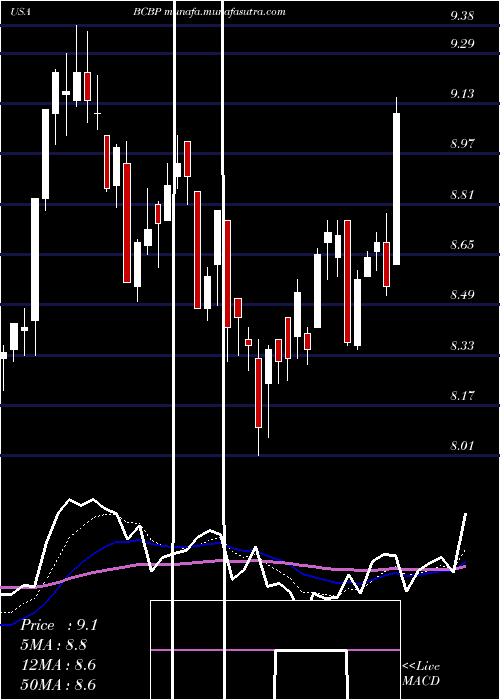
Task: Select the 8.49 price axis label
Action: [462, 294]
